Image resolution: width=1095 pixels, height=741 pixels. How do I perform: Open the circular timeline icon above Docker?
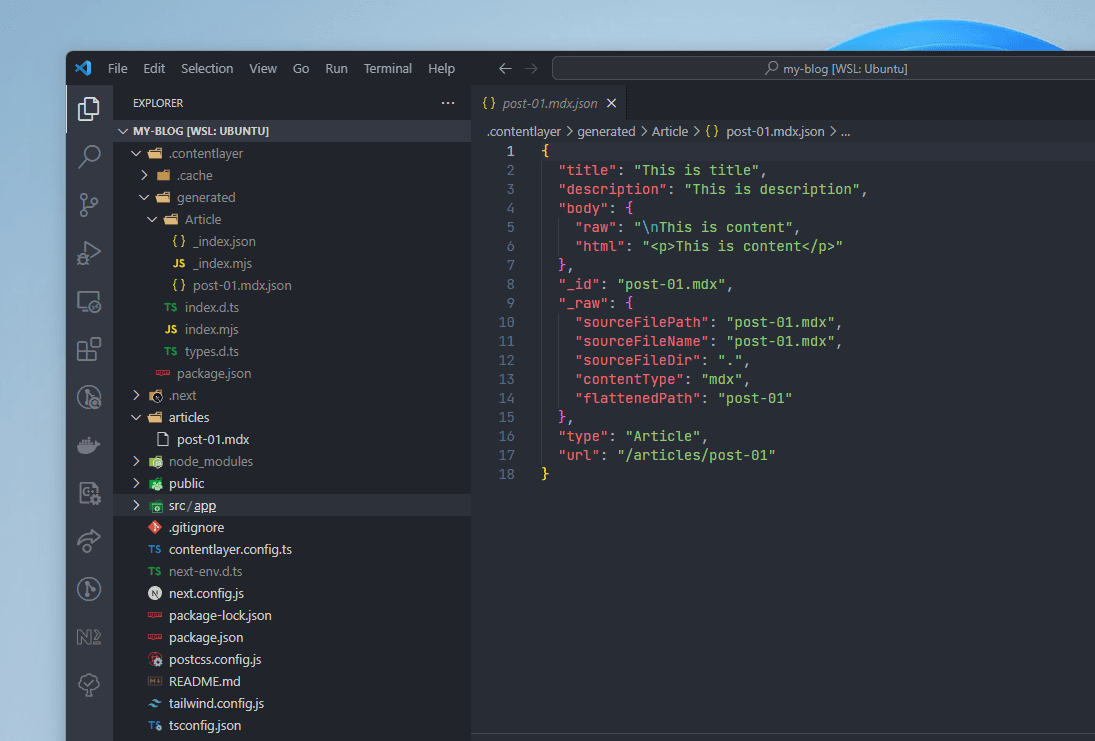[89, 397]
